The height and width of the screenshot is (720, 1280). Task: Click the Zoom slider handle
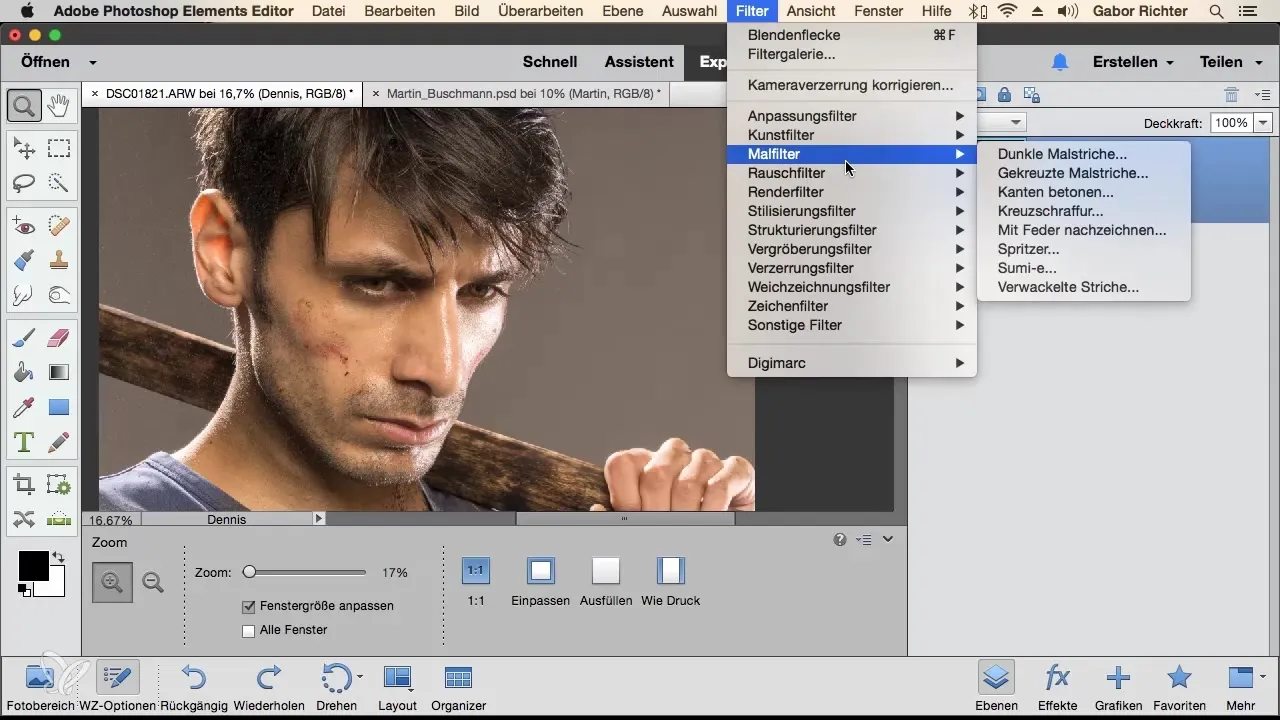249,572
